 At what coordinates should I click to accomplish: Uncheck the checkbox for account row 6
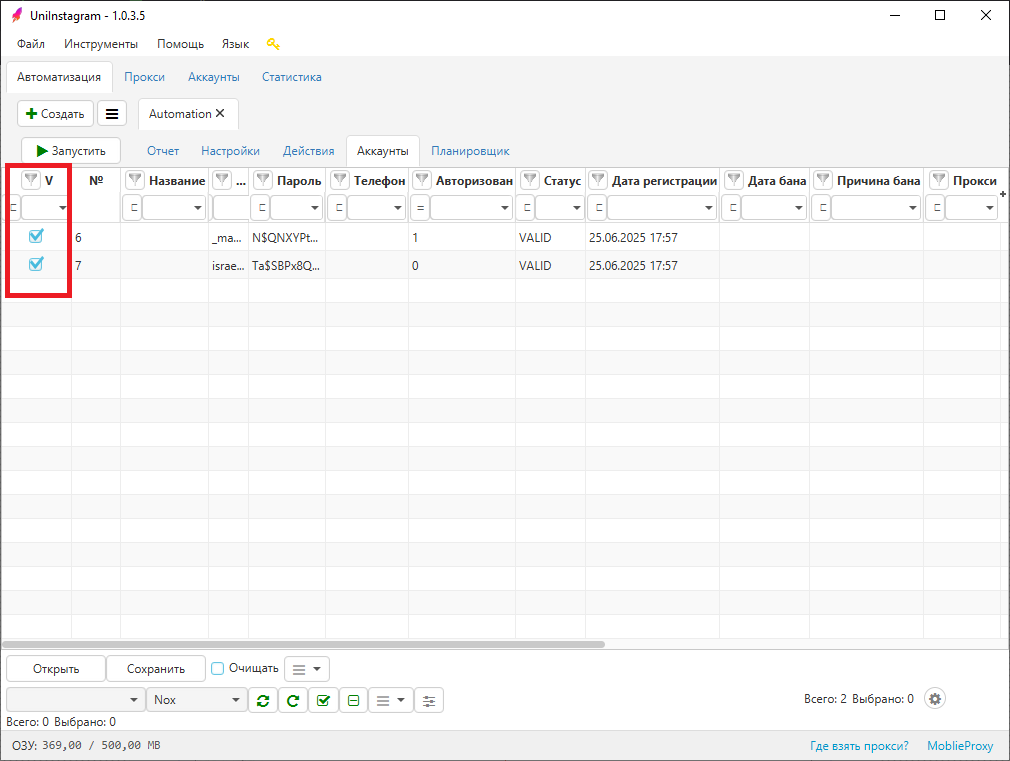click(x=36, y=237)
